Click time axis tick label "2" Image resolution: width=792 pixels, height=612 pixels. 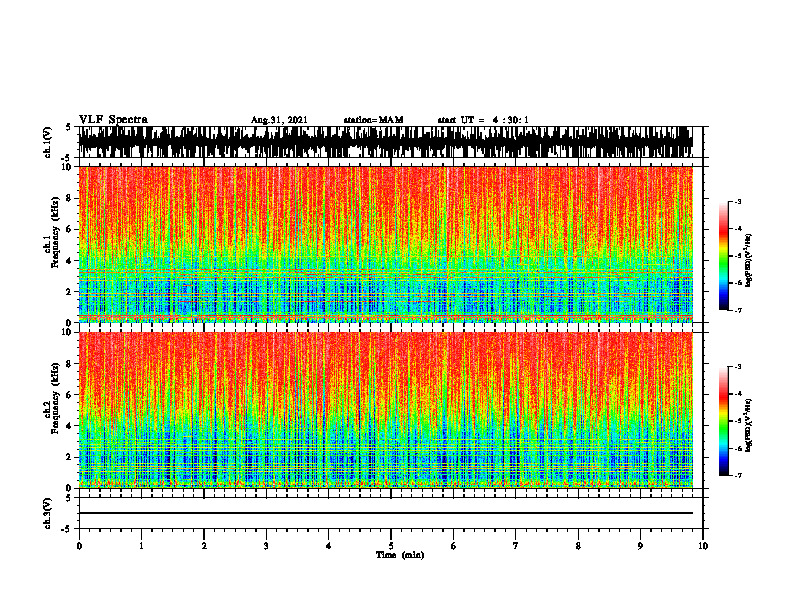pyautogui.click(x=204, y=546)
